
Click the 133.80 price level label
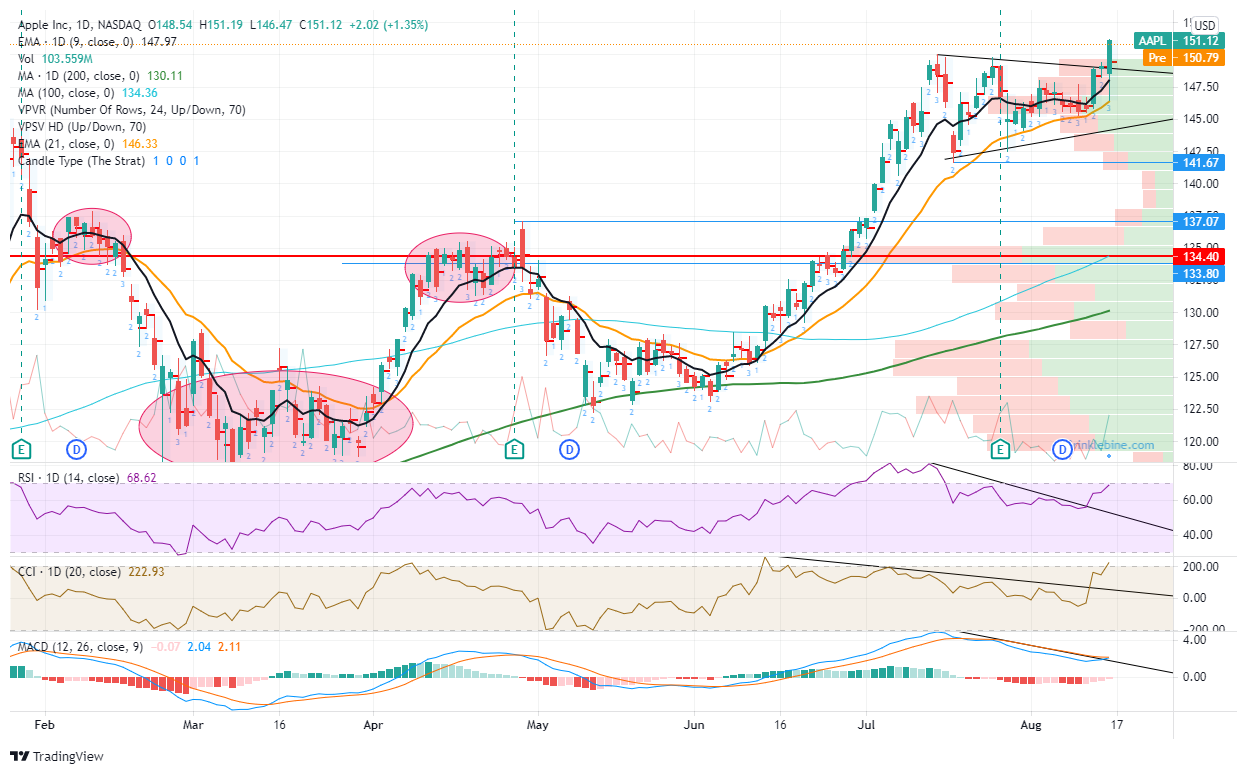point(1198,273)
